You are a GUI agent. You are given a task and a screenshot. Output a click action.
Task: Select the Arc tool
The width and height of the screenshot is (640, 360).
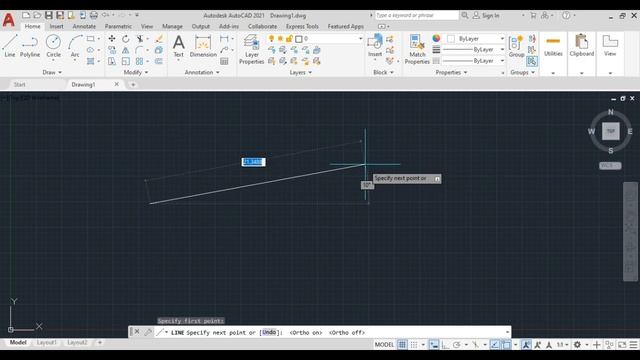75,46
